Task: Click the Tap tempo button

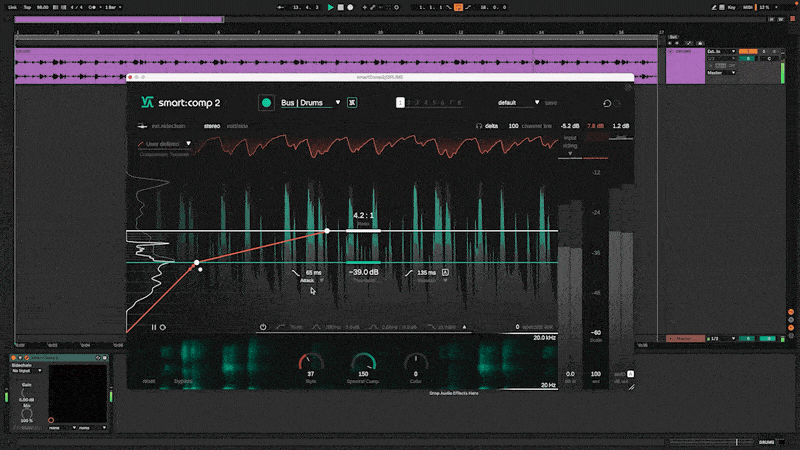Action: click(27, 7)
